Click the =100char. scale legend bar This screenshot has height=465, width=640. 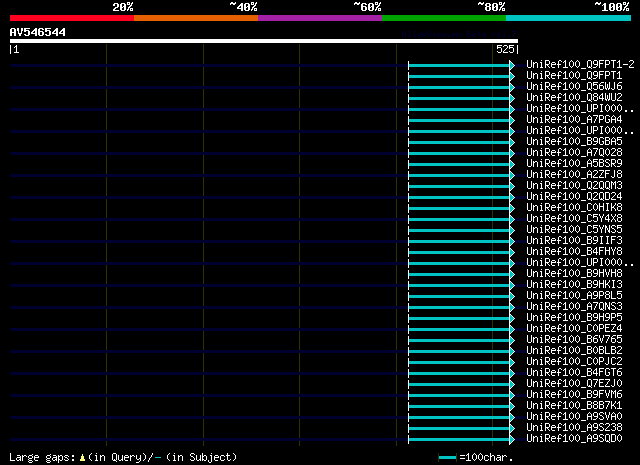tap(447, 458)
